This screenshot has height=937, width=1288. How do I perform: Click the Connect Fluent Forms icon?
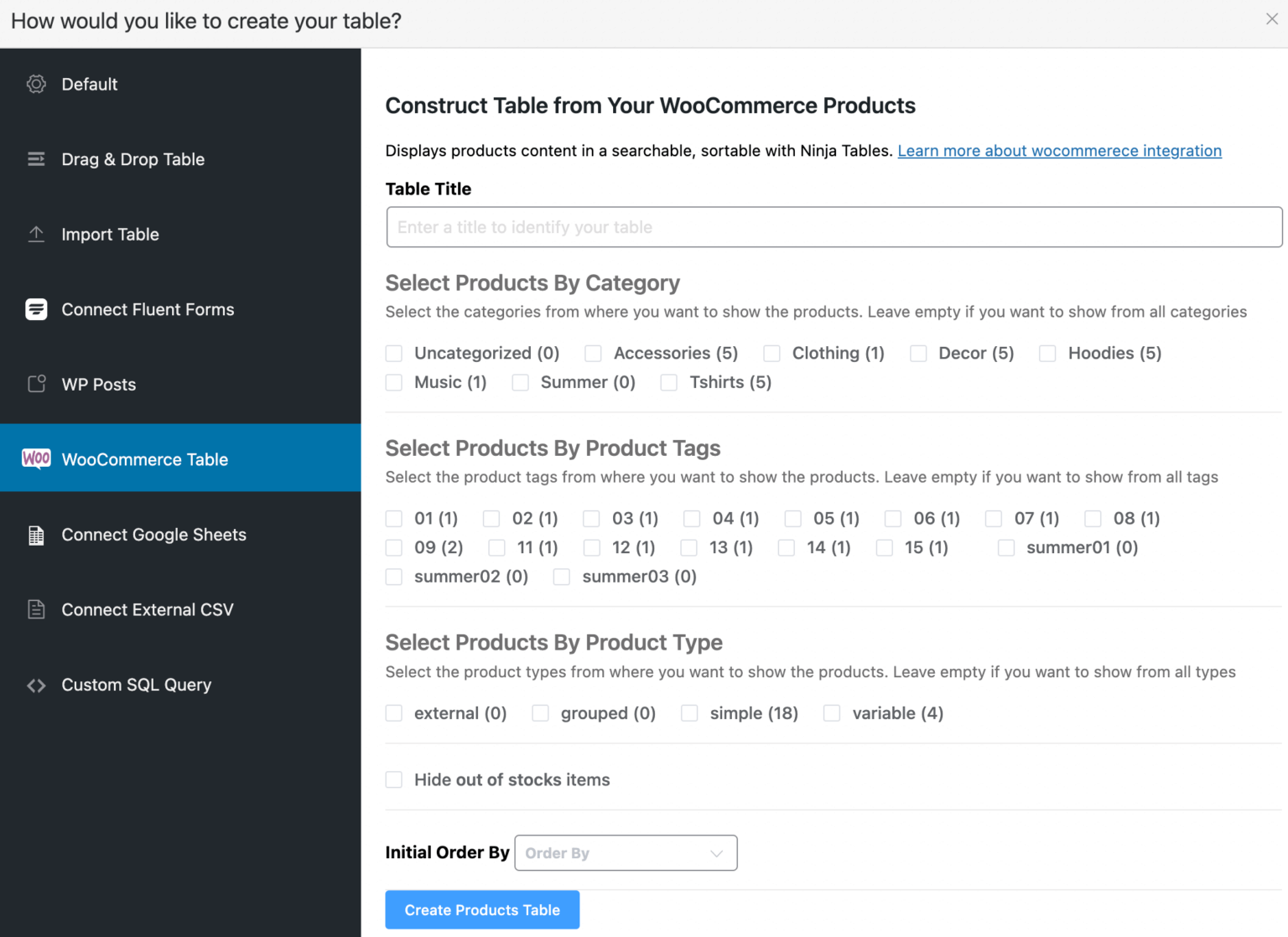coord(36,309)
